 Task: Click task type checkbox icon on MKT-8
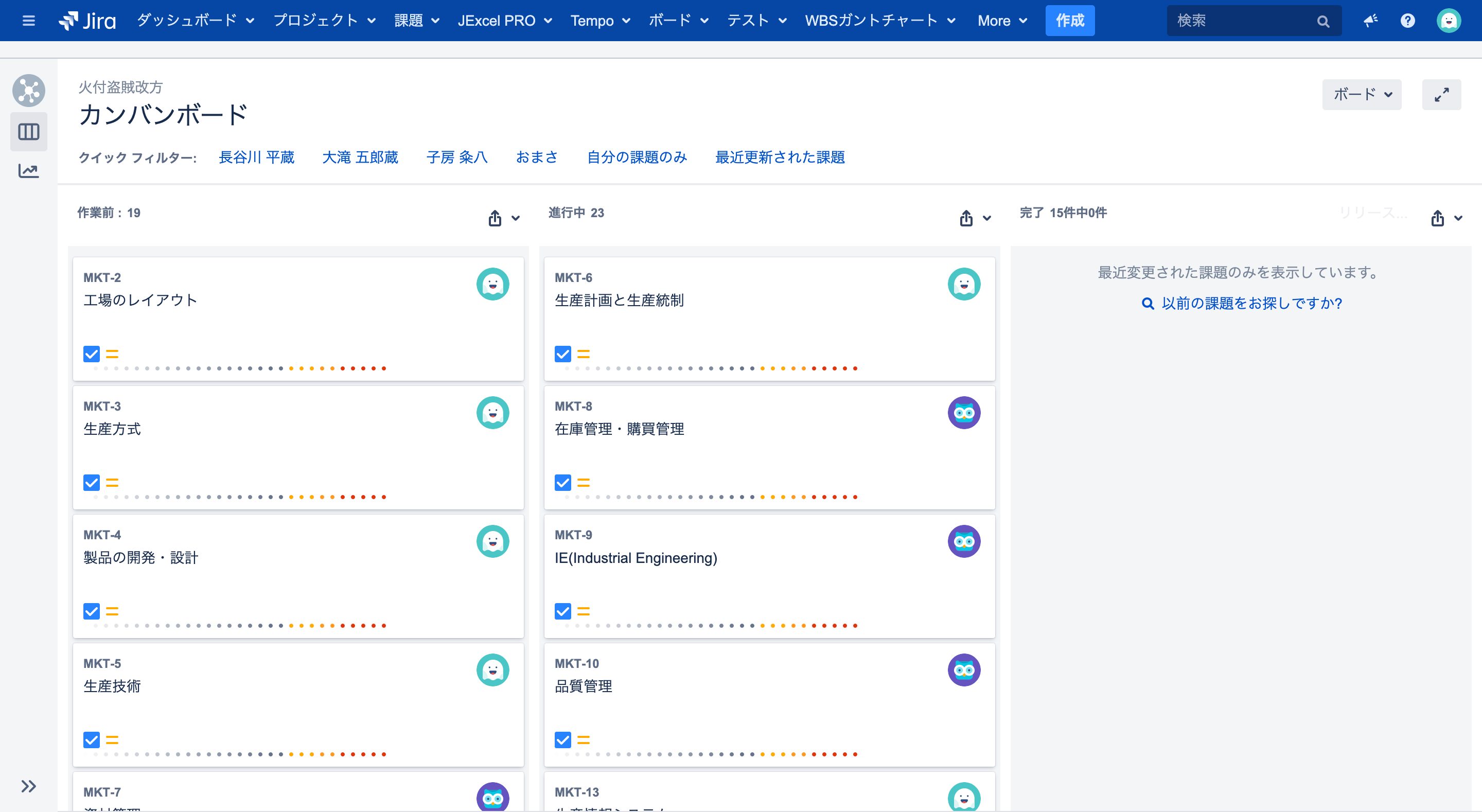tap(562, 482)
